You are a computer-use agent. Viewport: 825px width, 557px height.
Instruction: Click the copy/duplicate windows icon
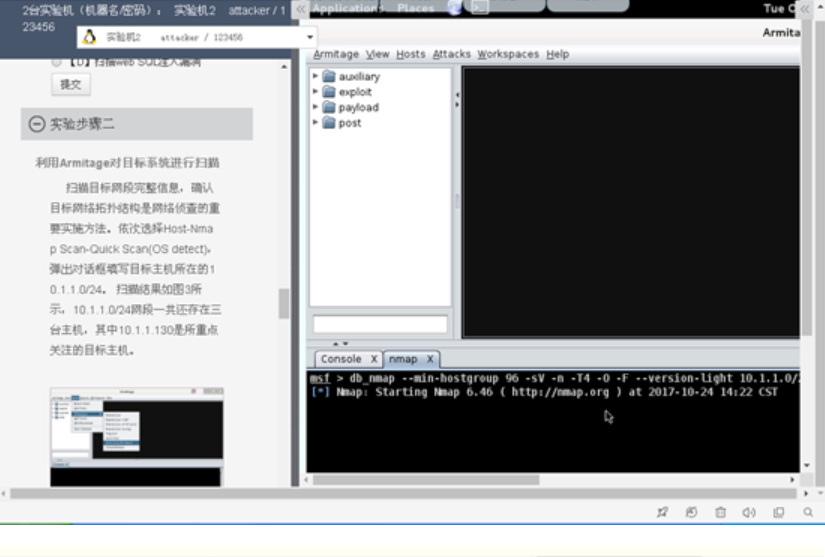[x=779, y=512]
